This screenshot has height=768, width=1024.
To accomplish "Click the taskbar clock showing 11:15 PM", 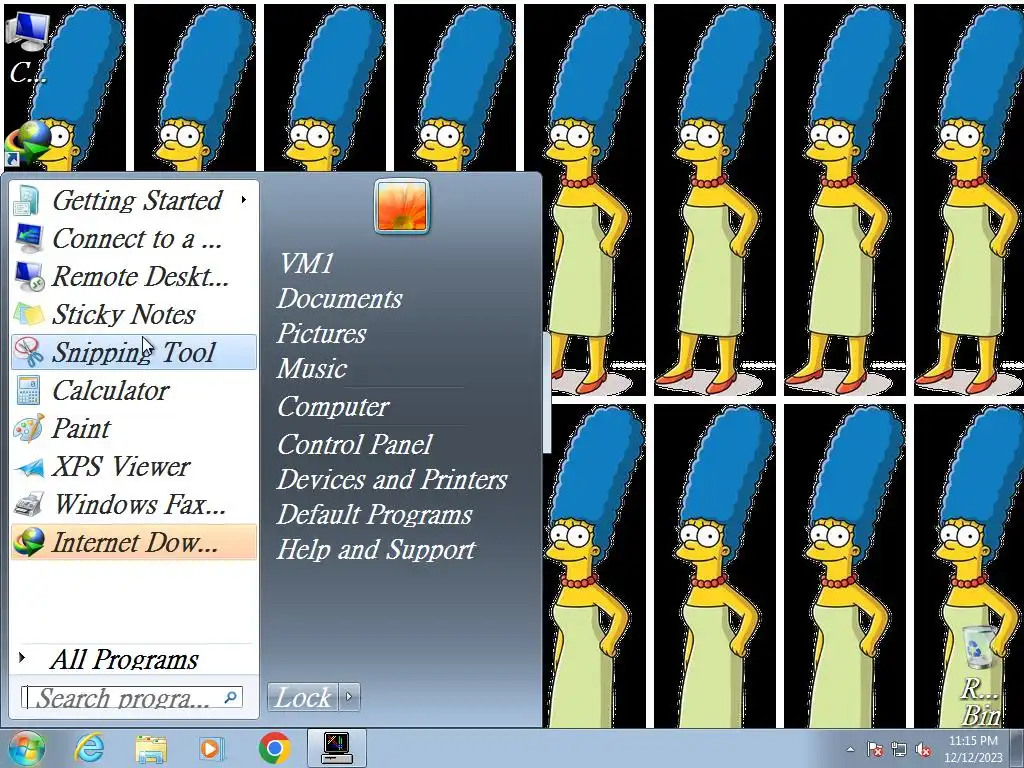I will click(973, 749).
